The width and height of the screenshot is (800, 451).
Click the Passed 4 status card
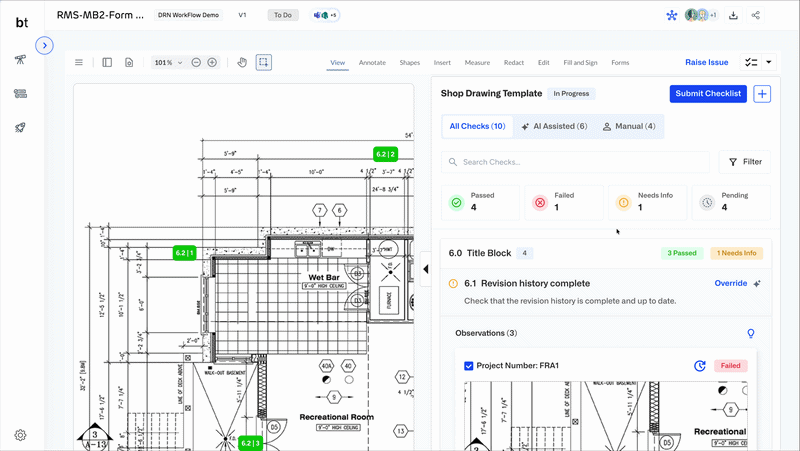pos(480,203)
